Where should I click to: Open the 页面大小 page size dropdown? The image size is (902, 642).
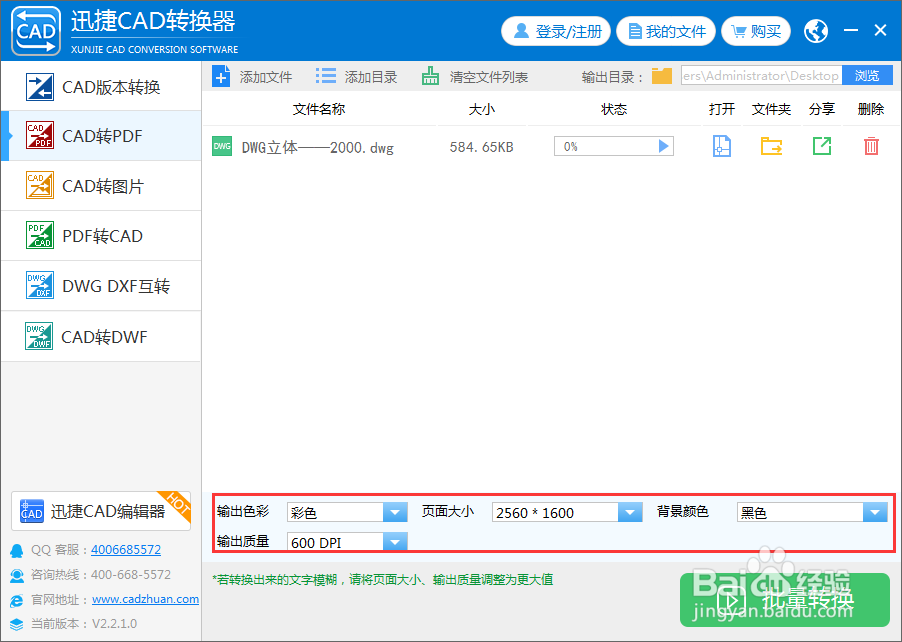[630, 511]
